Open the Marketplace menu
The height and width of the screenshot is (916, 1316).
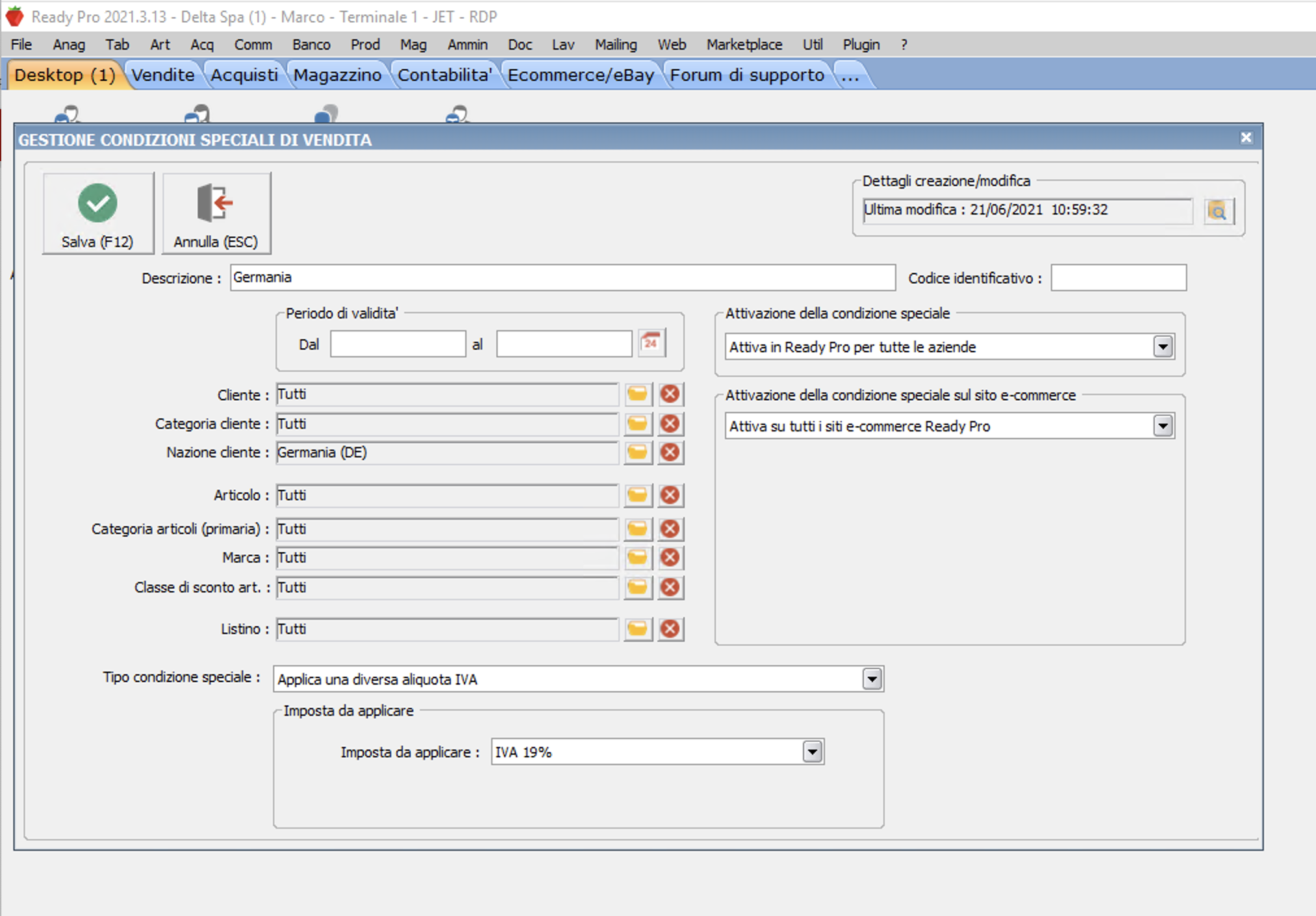pyautogui.click(x=744, y=45)
